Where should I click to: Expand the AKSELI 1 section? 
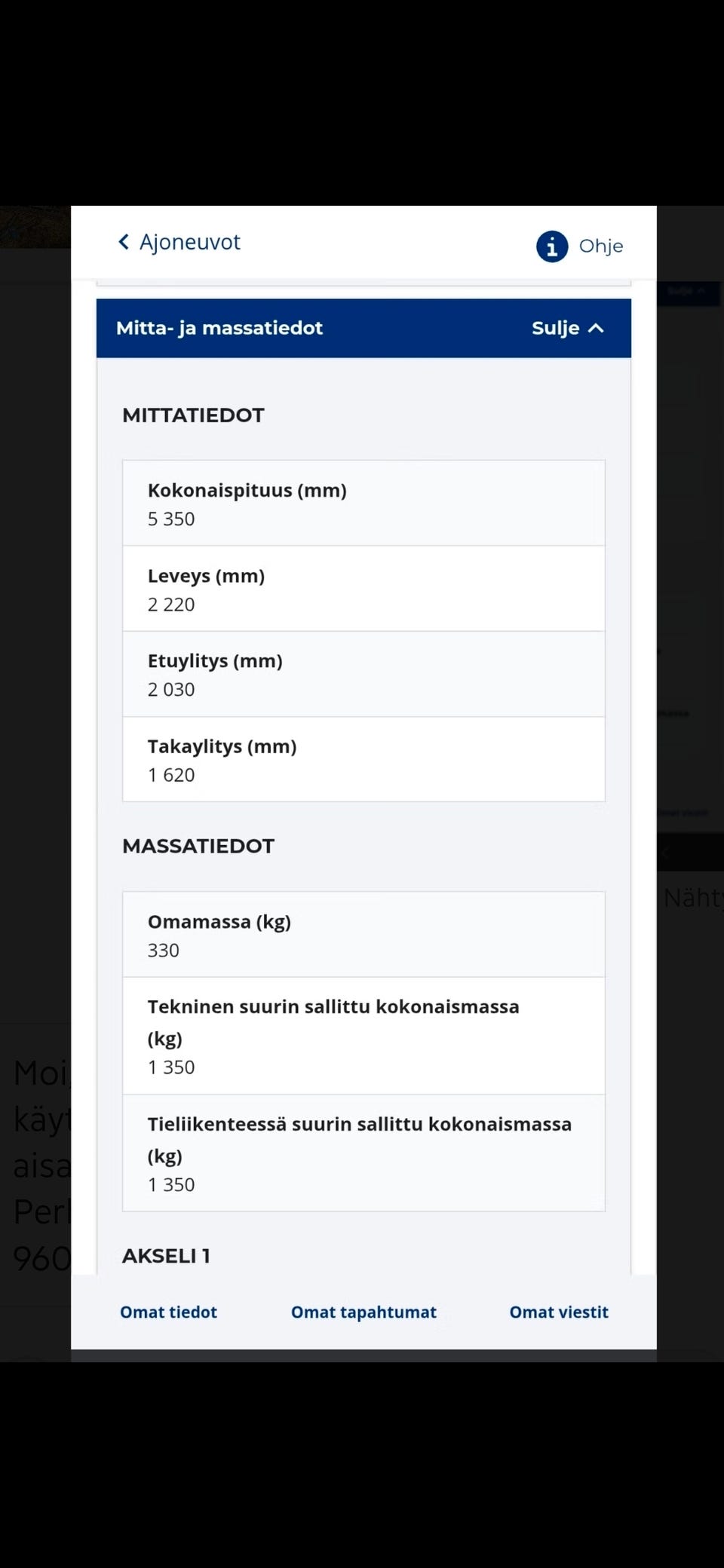click(x=167, y=1255)
